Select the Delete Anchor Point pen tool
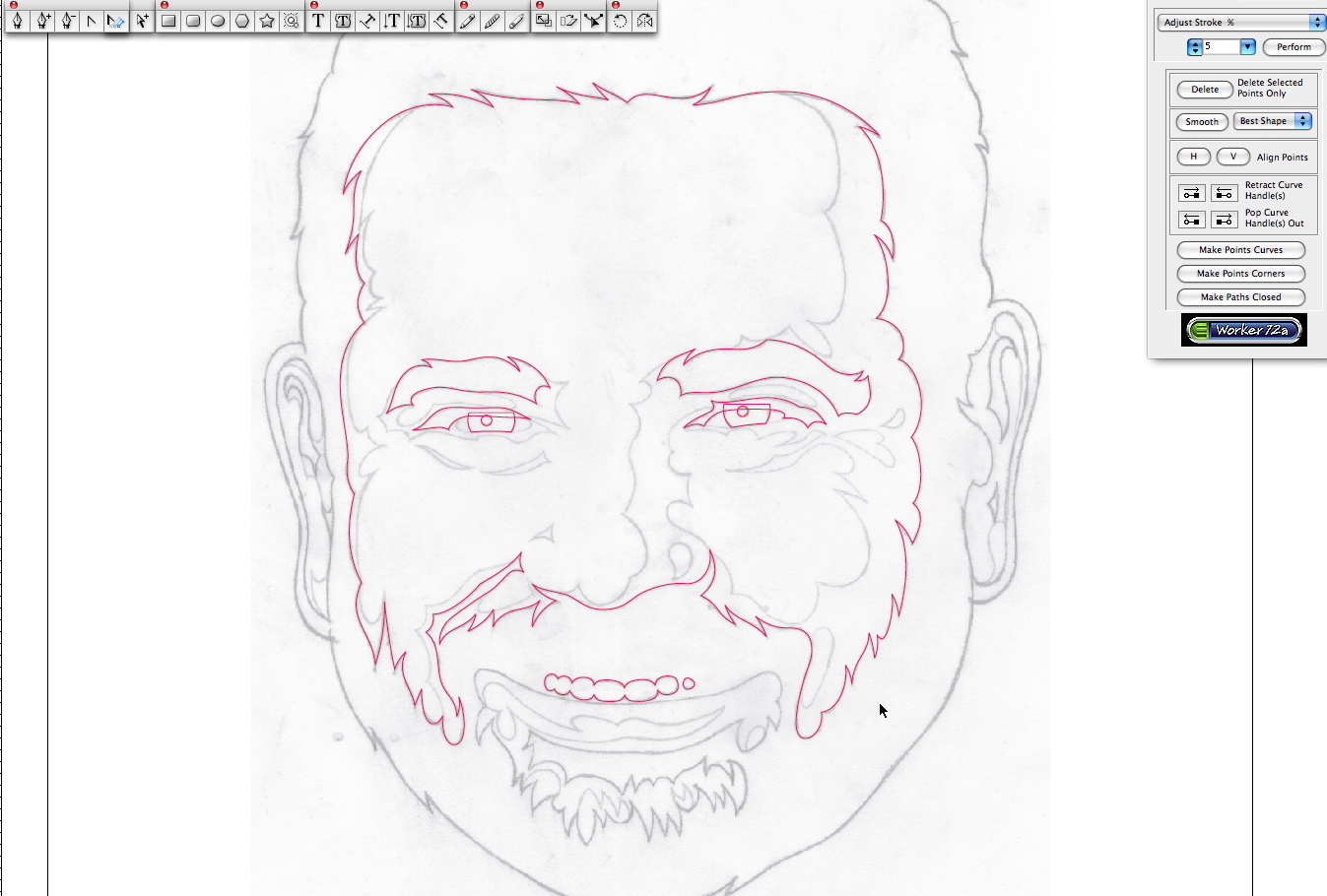1327x896 pixels. pos(67,20)
